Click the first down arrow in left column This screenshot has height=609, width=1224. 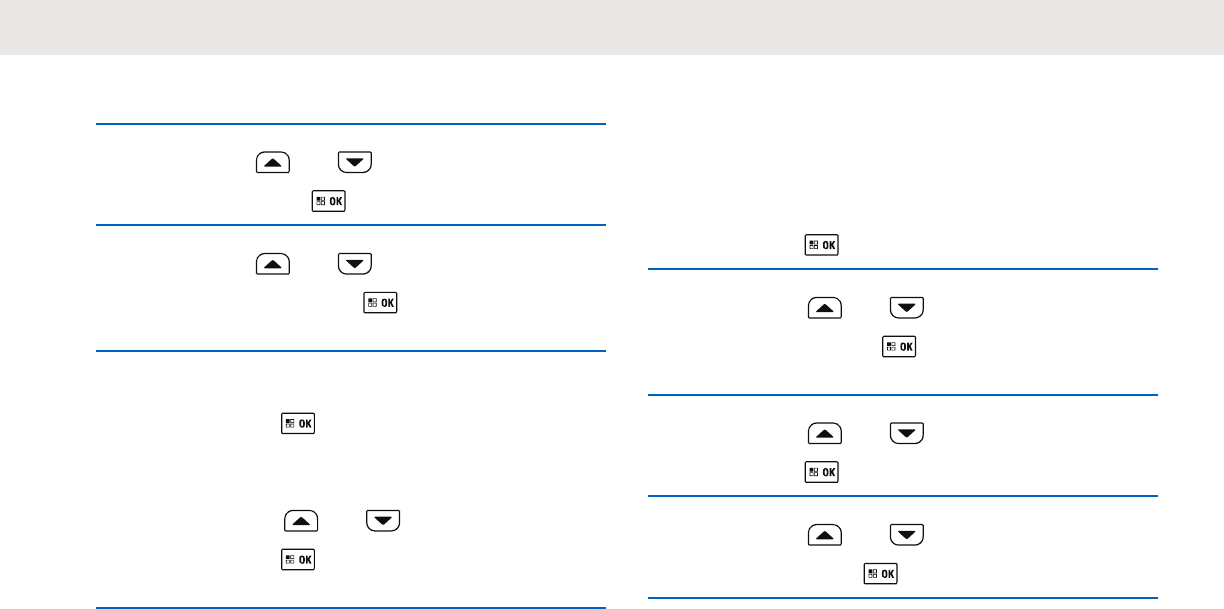pyautogui.click(x=355, y=163)
